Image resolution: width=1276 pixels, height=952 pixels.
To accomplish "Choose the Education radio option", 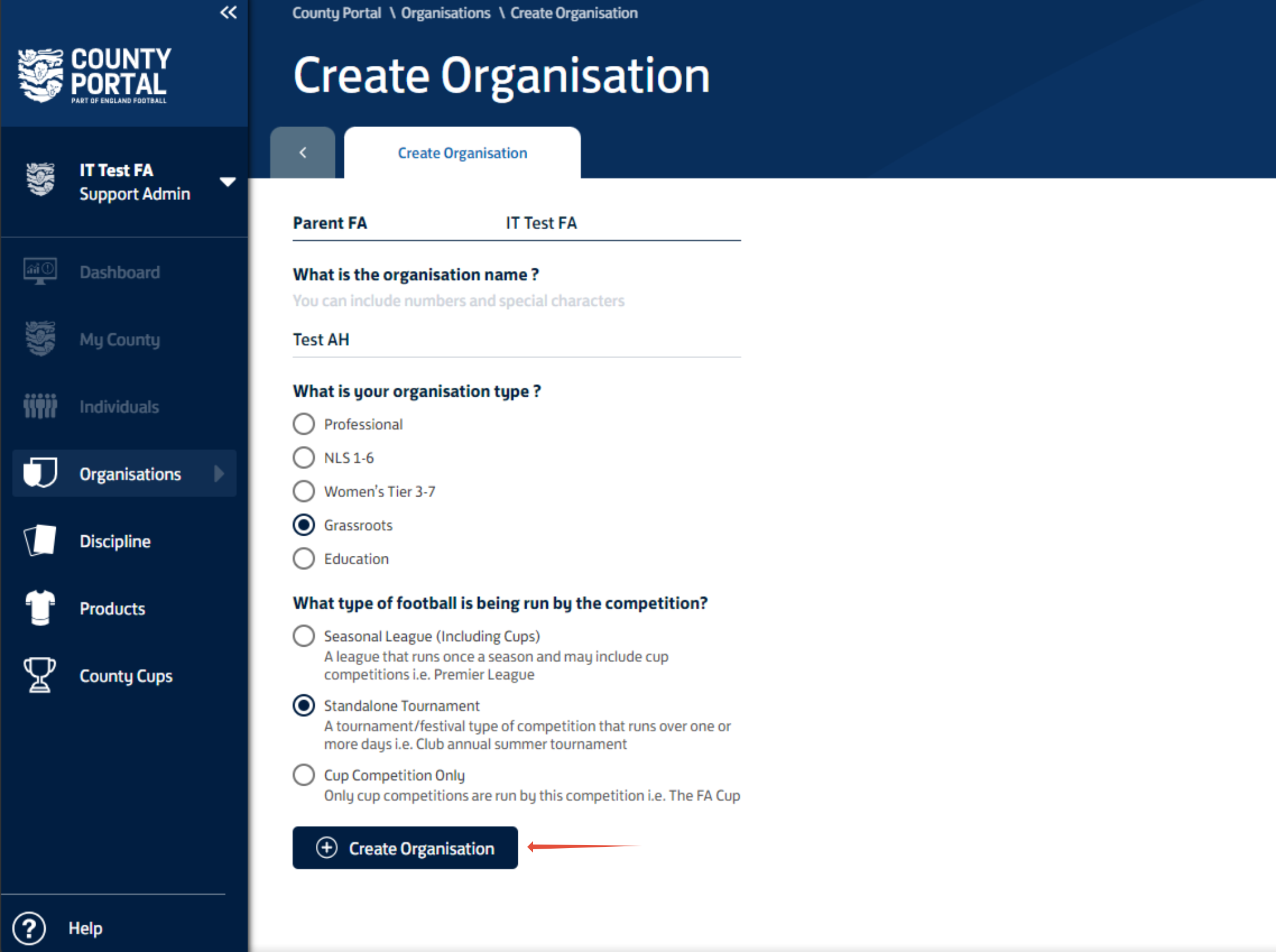I will (x=303, y=559).
